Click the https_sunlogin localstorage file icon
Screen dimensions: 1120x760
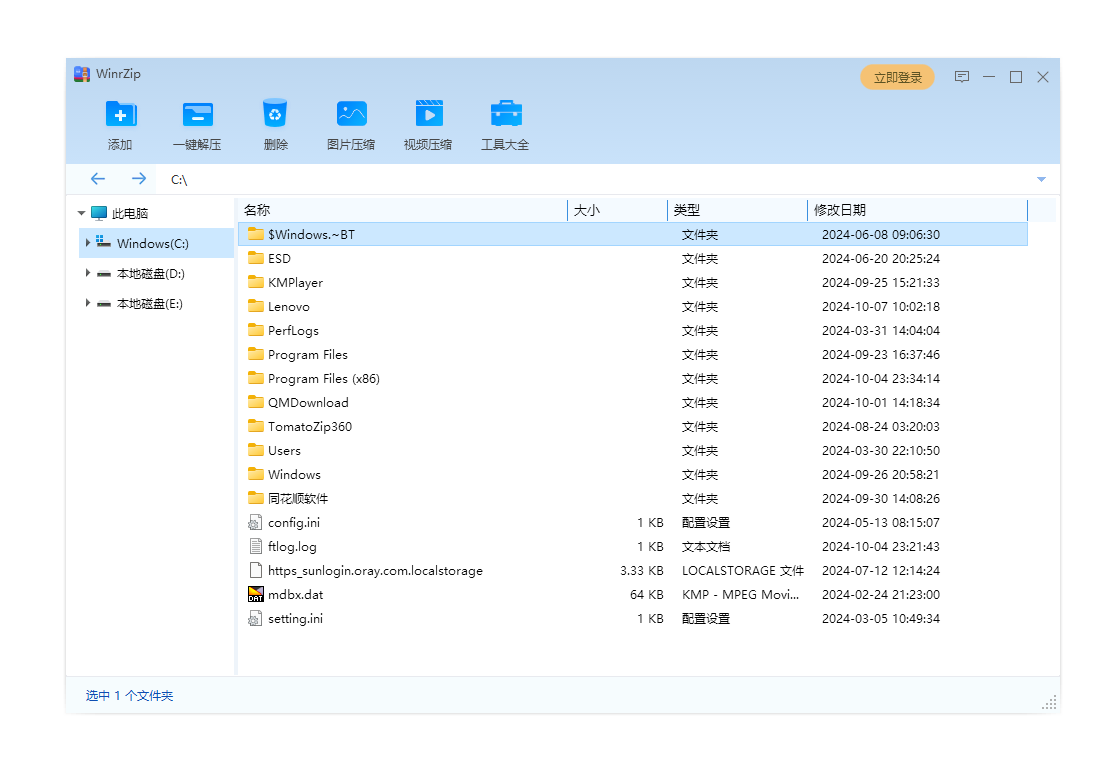(x=255, y=570)
